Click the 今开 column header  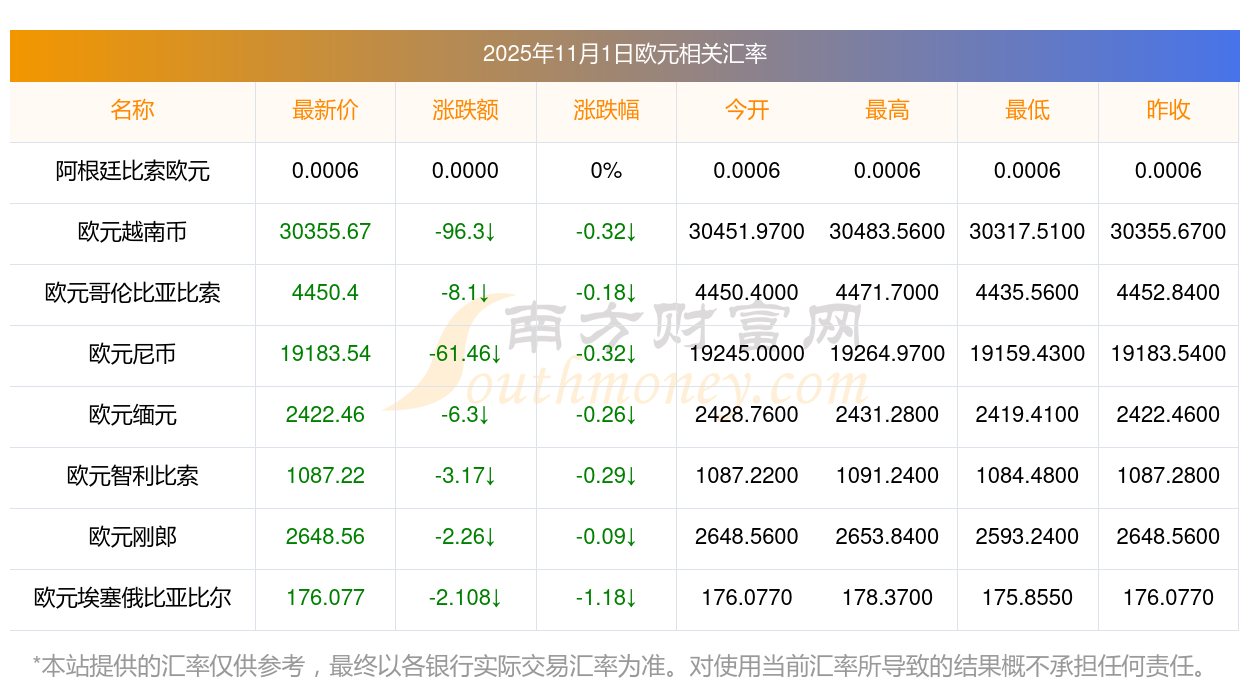(746, 110)
